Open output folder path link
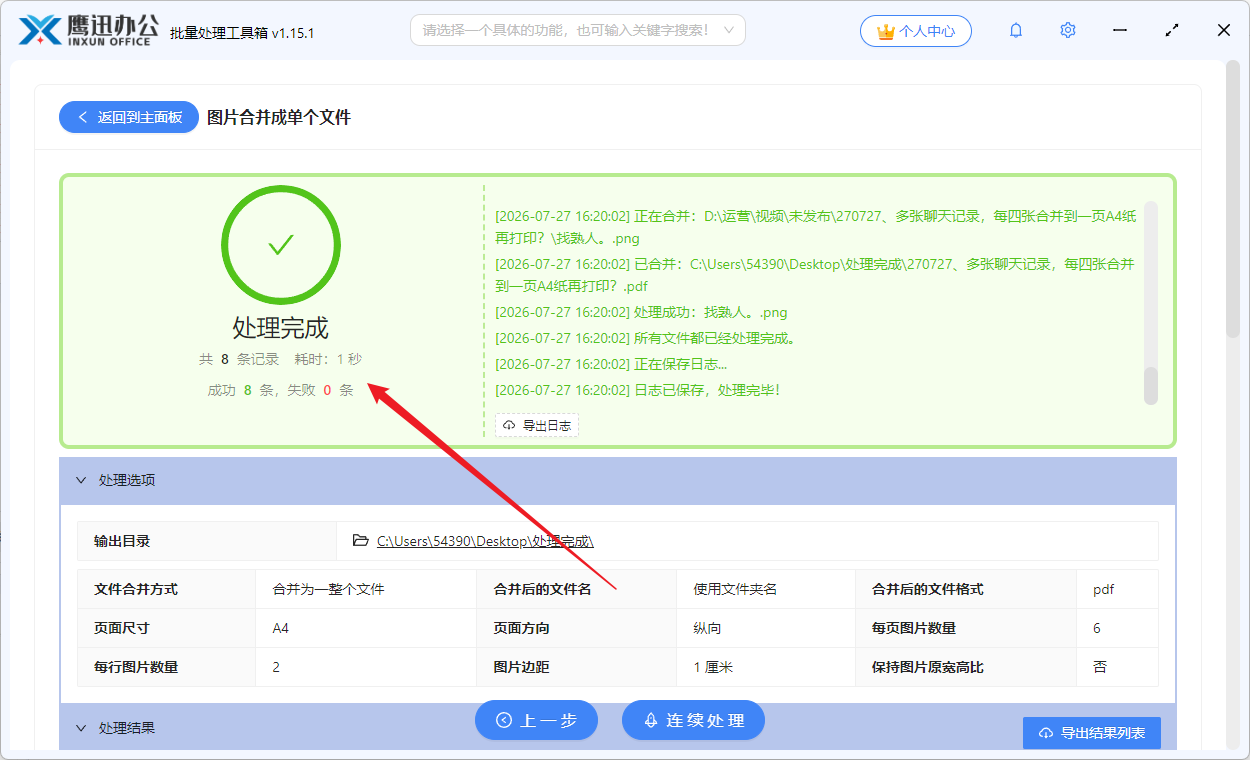The height and width of the screenshot is (760, 1250). (485, 541)
